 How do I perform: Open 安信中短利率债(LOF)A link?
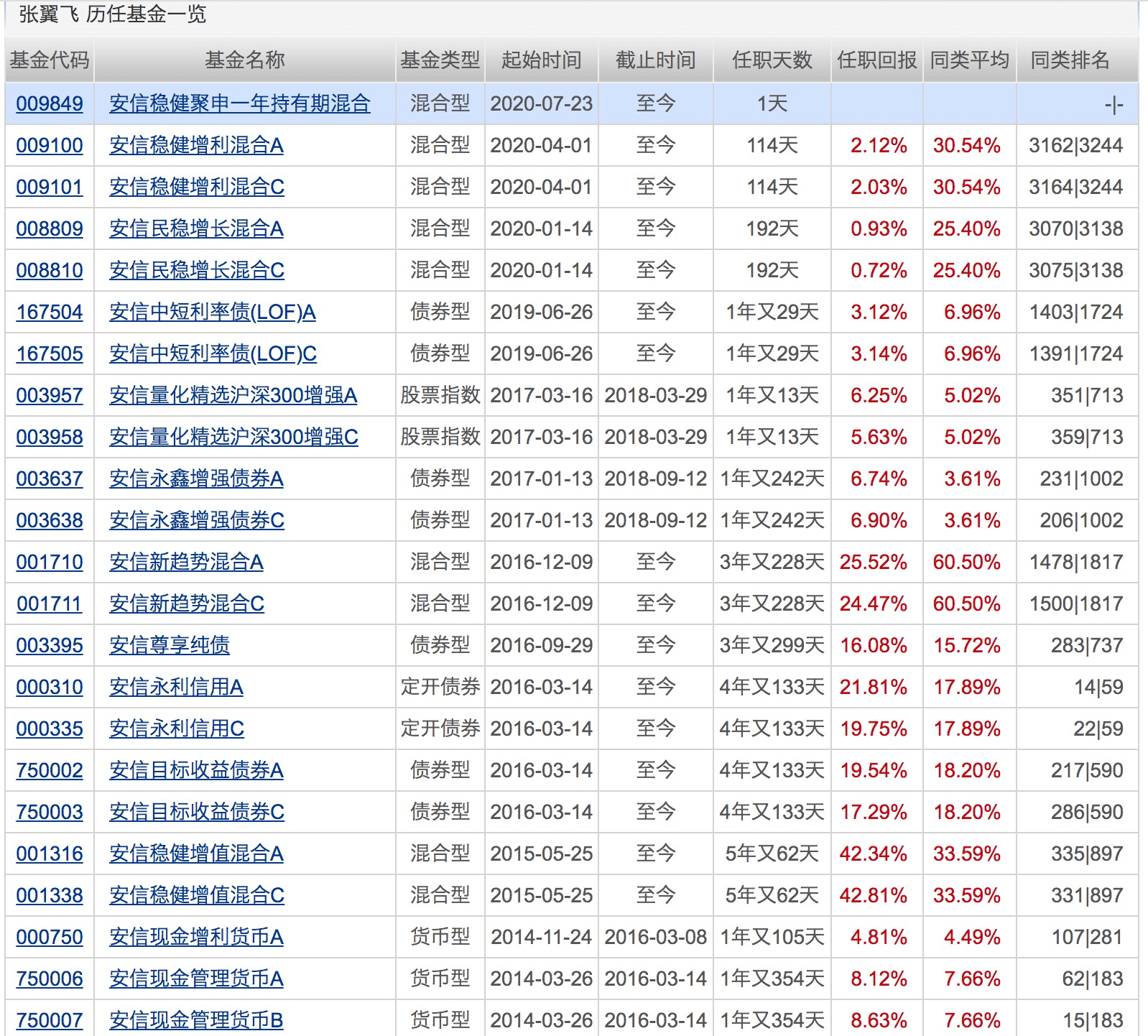[x=213, y=312]
